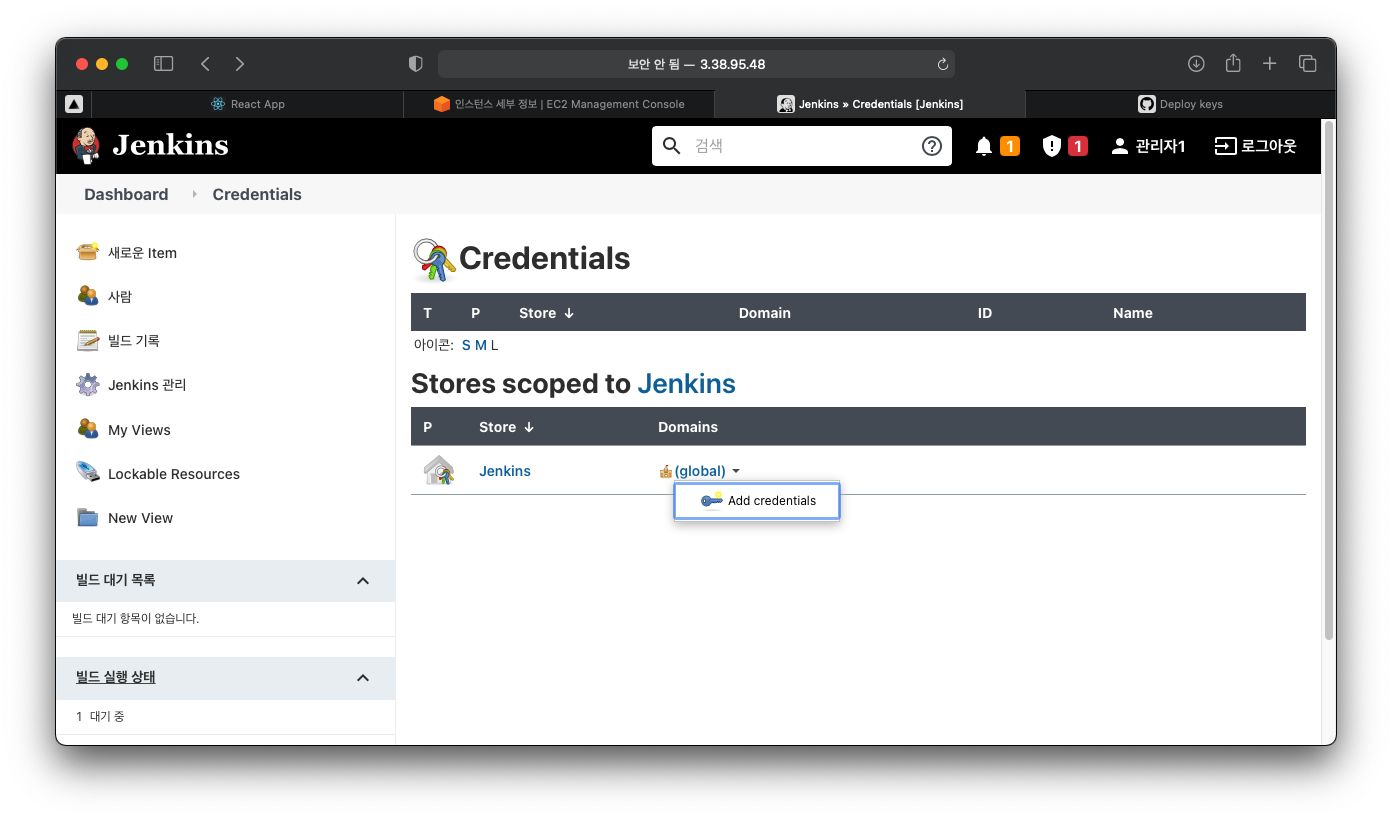Select medium icon size M
1392x819 pixels.
click(480, 345)
